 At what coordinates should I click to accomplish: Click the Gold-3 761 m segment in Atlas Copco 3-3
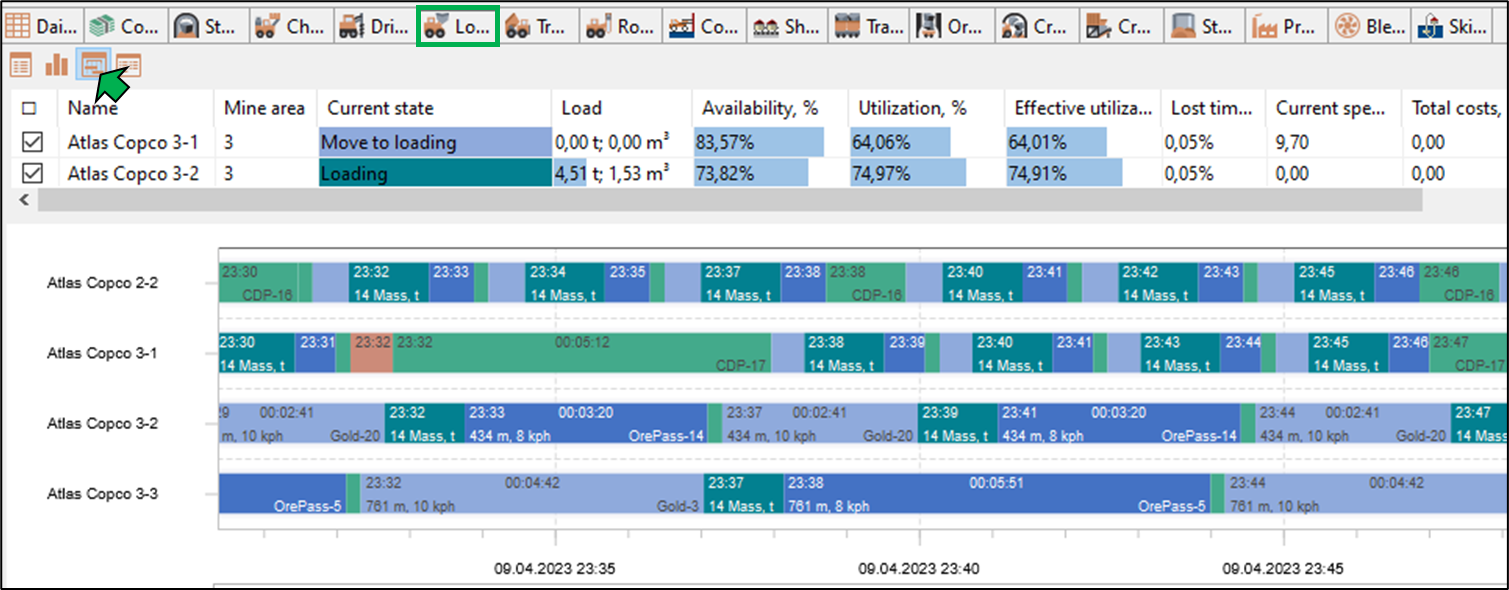[531, 493]
